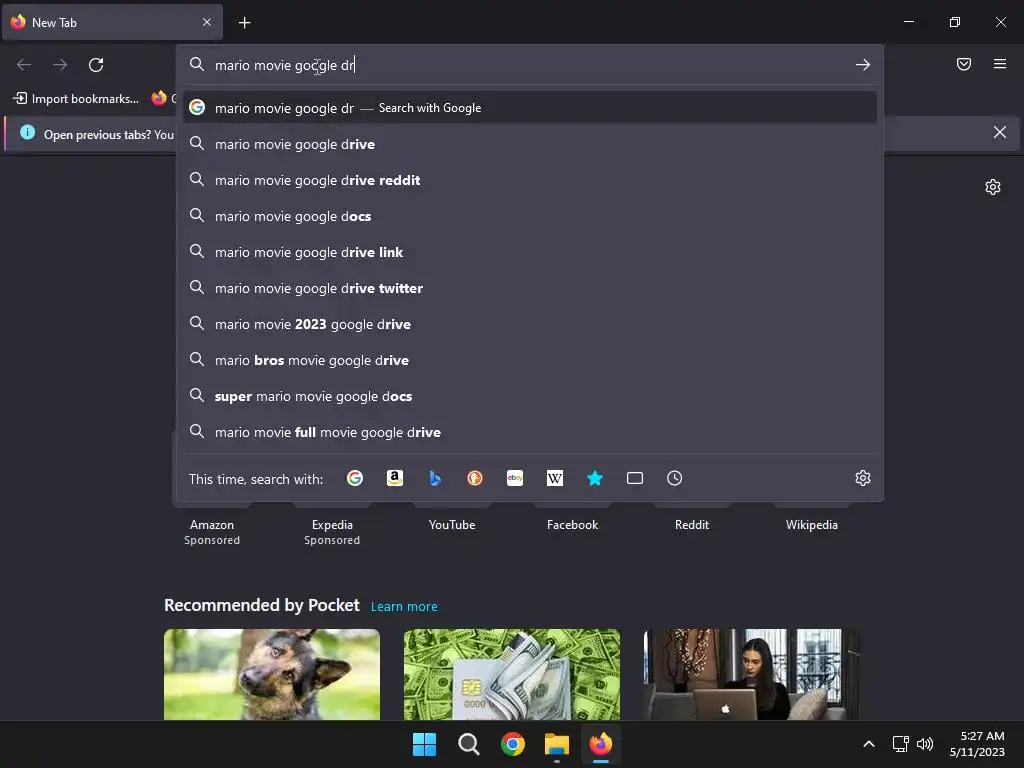
Task: Choose 'mario movie google dr' Search with Google row
Action: coord(530,108)
